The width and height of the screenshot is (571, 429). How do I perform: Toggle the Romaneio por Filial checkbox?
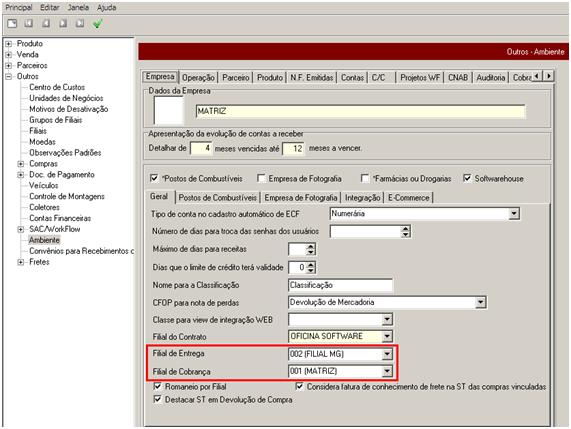[158, 386]
